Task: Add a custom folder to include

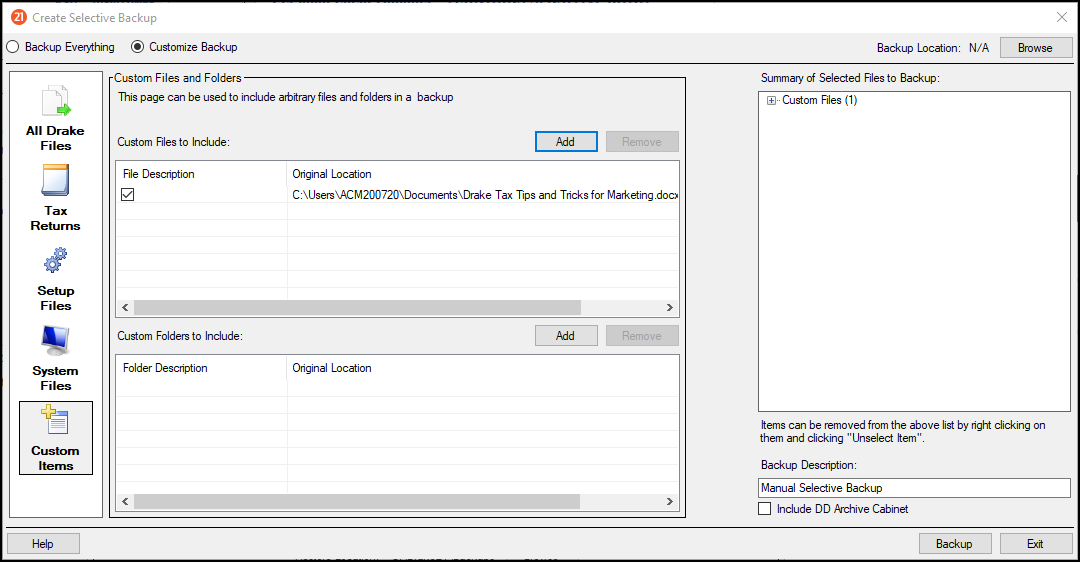Action: [x=565, y=335]
